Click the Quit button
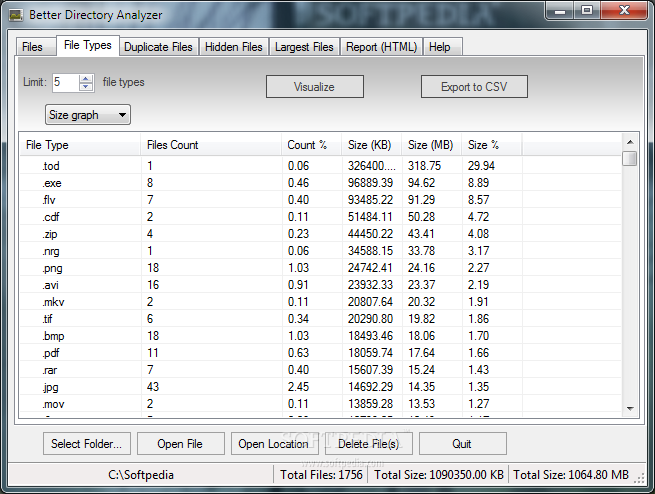The height and width of the screenshot is (494, 655). tap(462, 443)
